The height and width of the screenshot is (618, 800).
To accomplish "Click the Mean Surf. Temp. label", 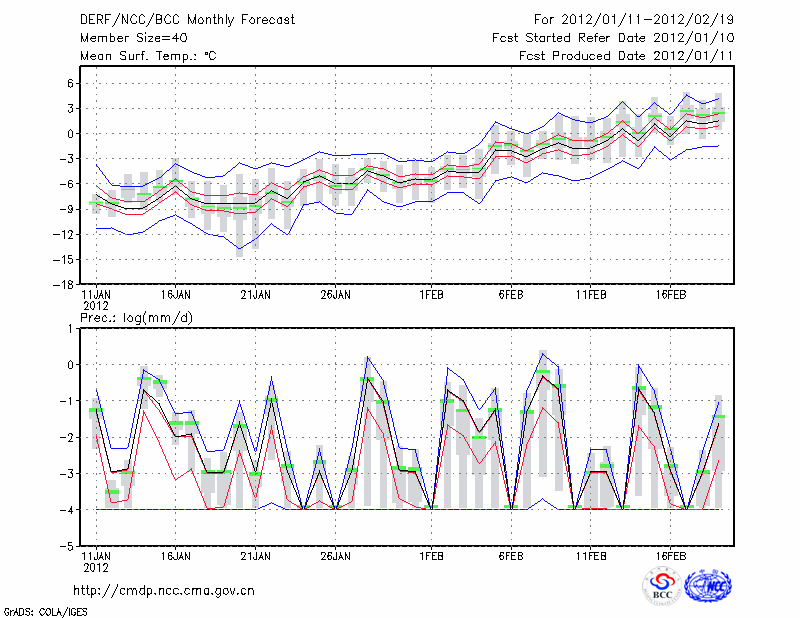I will coord(148,56).
